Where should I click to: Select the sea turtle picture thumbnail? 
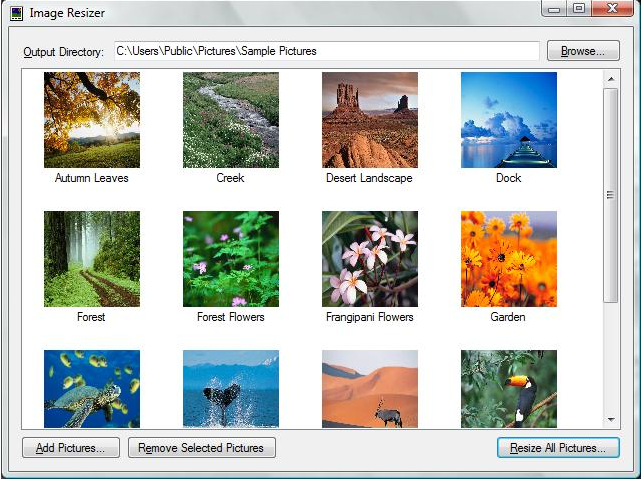(x=92, y=389)
